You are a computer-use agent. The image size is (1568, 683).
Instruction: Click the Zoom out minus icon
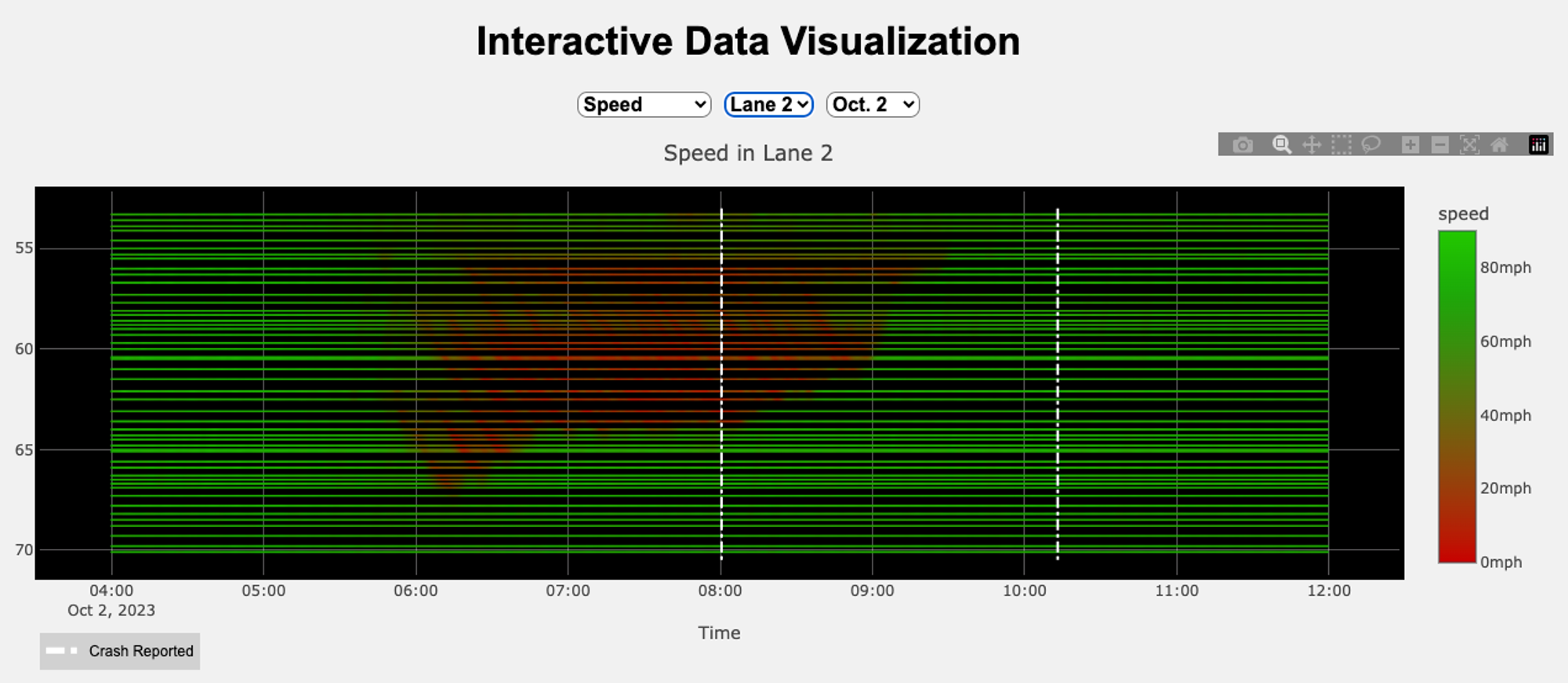1440,145
